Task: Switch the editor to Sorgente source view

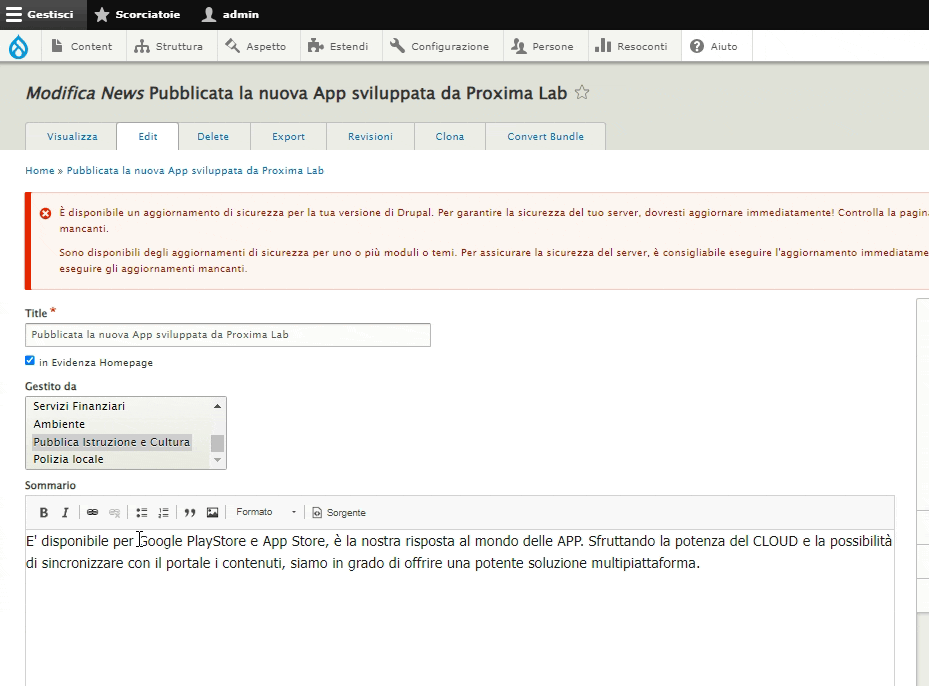Action: tap(338, 513)
